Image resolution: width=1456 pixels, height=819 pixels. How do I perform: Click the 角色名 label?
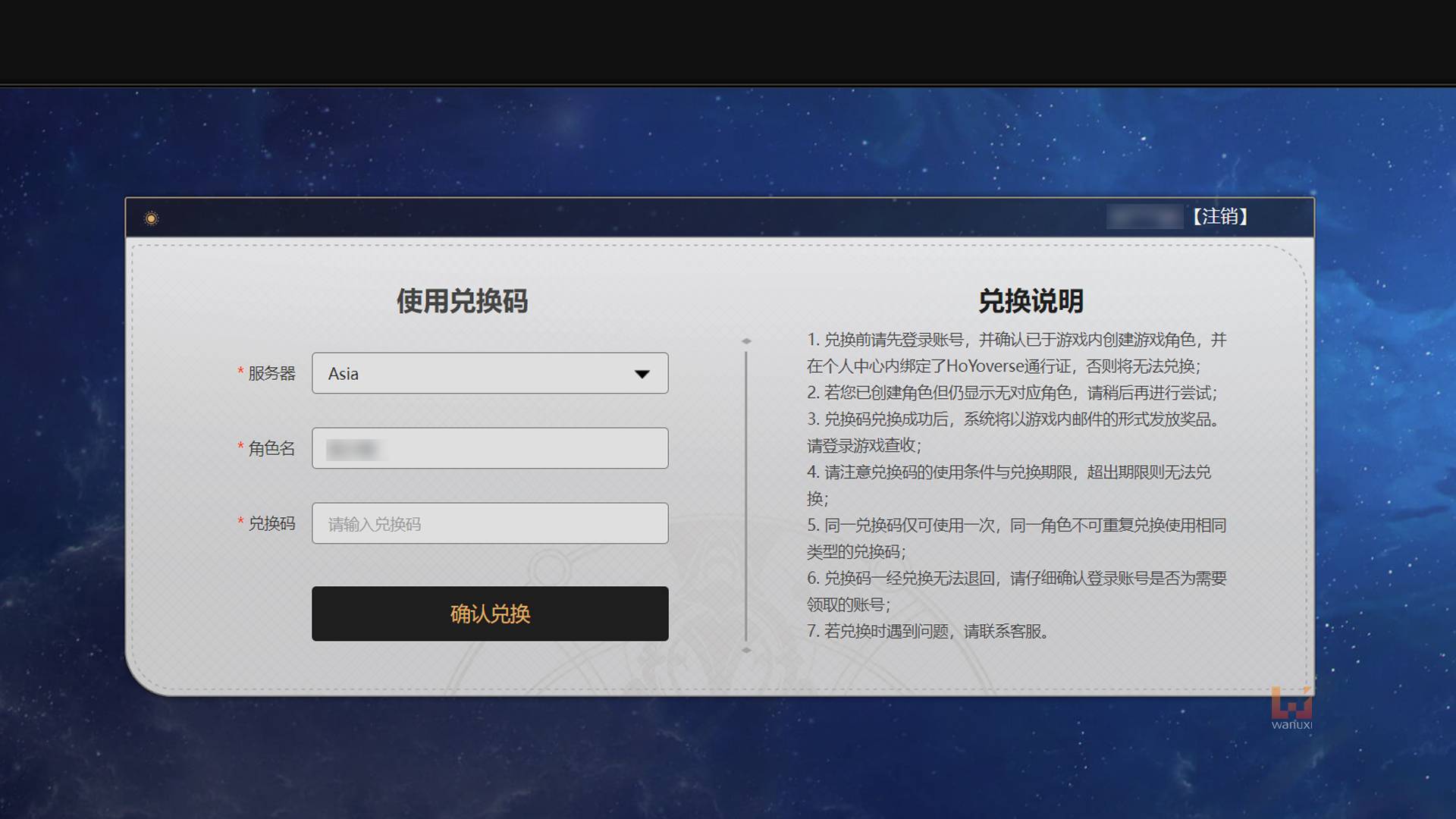point(271,448)
